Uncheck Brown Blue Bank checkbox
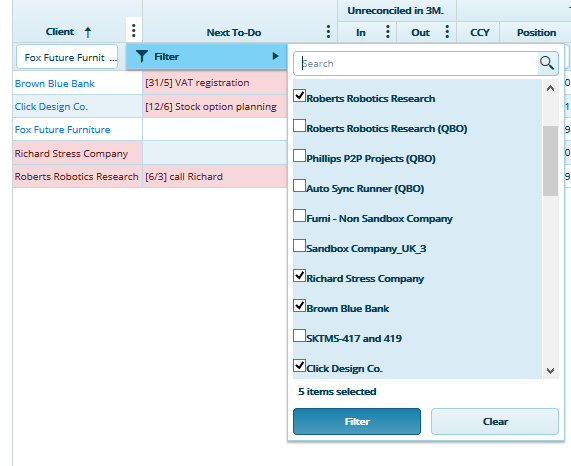This screenshot has width=571, height=466. 299,305
